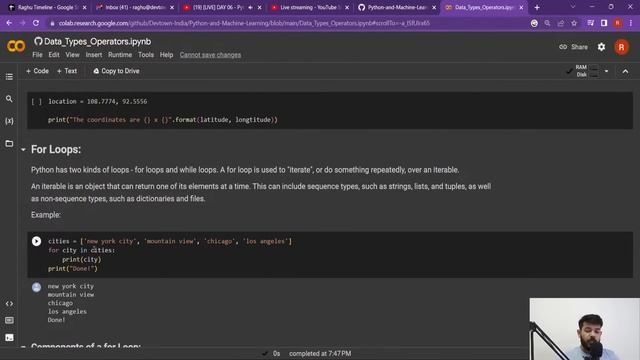Open the Find and replace search icon
Viewport: 640px width, 360px height.
point(9,99)
